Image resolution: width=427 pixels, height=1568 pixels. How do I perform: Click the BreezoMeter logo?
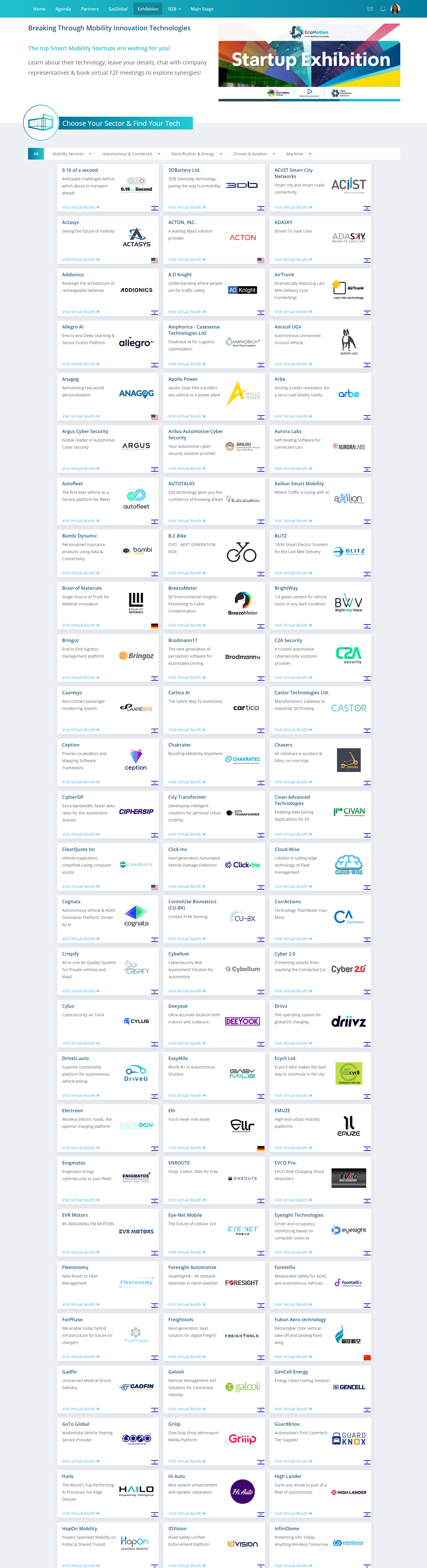242,603
